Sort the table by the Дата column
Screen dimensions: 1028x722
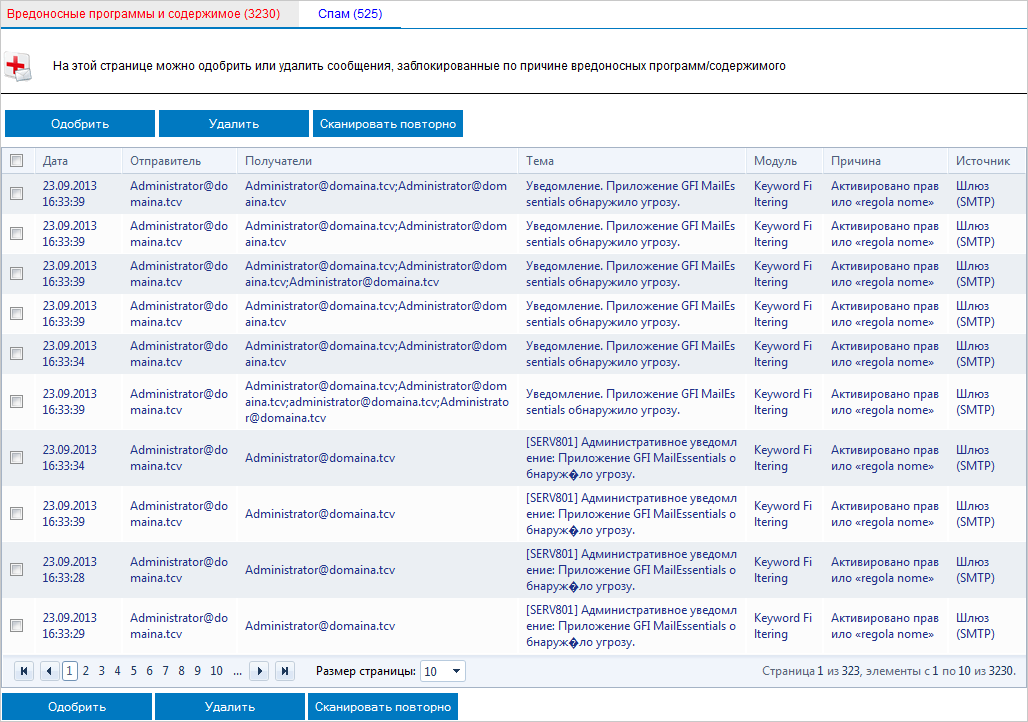56,161
